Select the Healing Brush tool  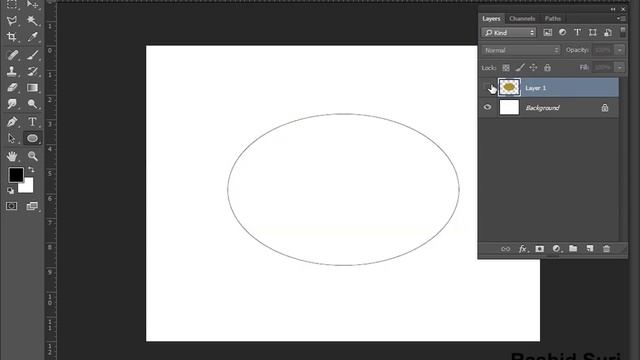click(12, 55)
